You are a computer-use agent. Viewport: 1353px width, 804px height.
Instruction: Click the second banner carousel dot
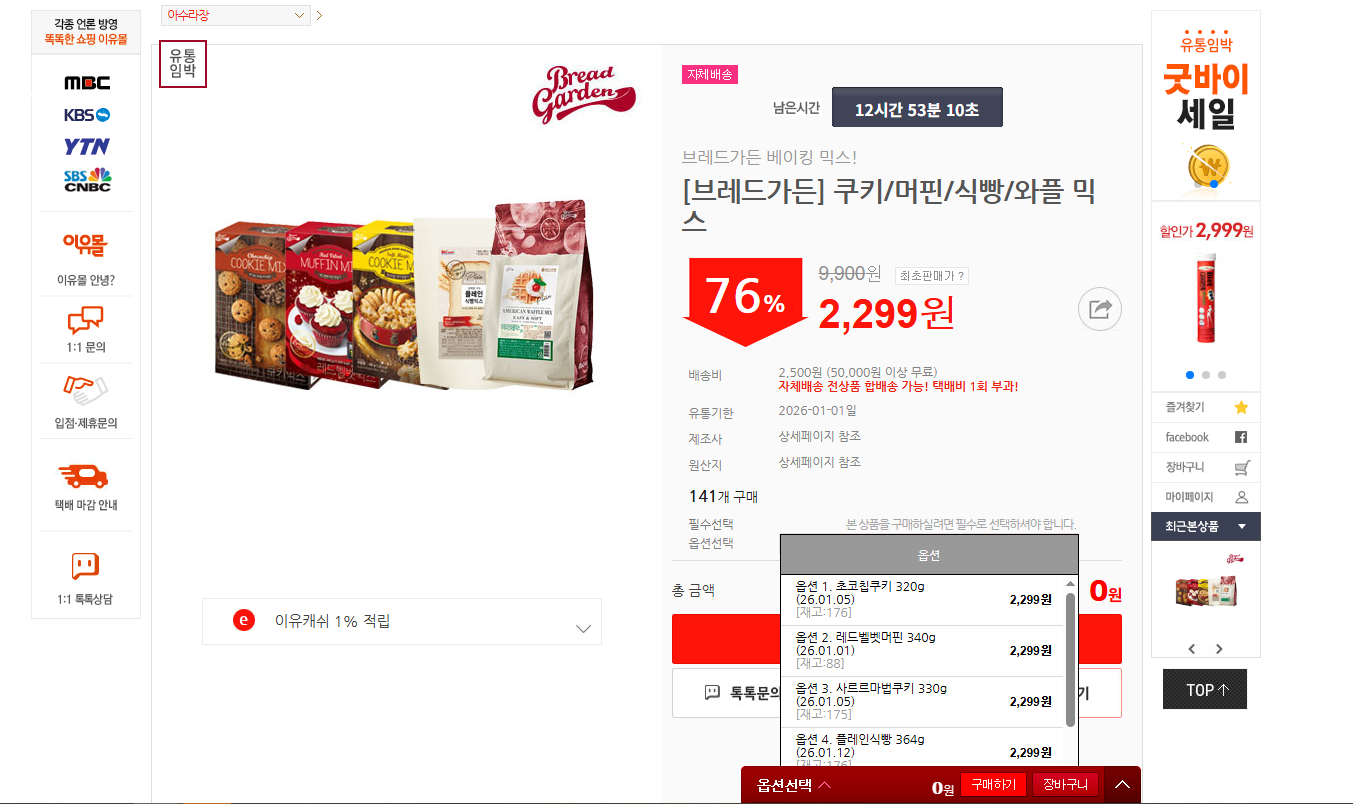[x=1206, y=375]
